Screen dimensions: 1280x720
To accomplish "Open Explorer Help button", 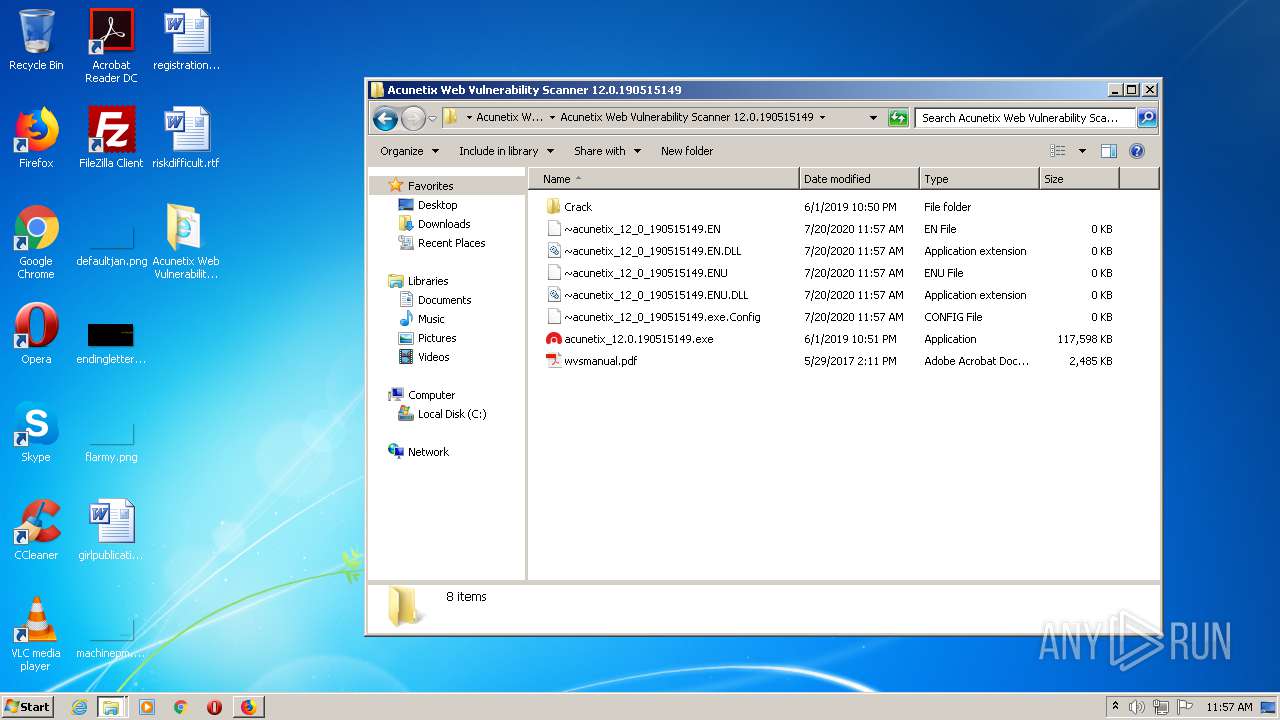I will pyautogui.click(x=1137, y=151).
